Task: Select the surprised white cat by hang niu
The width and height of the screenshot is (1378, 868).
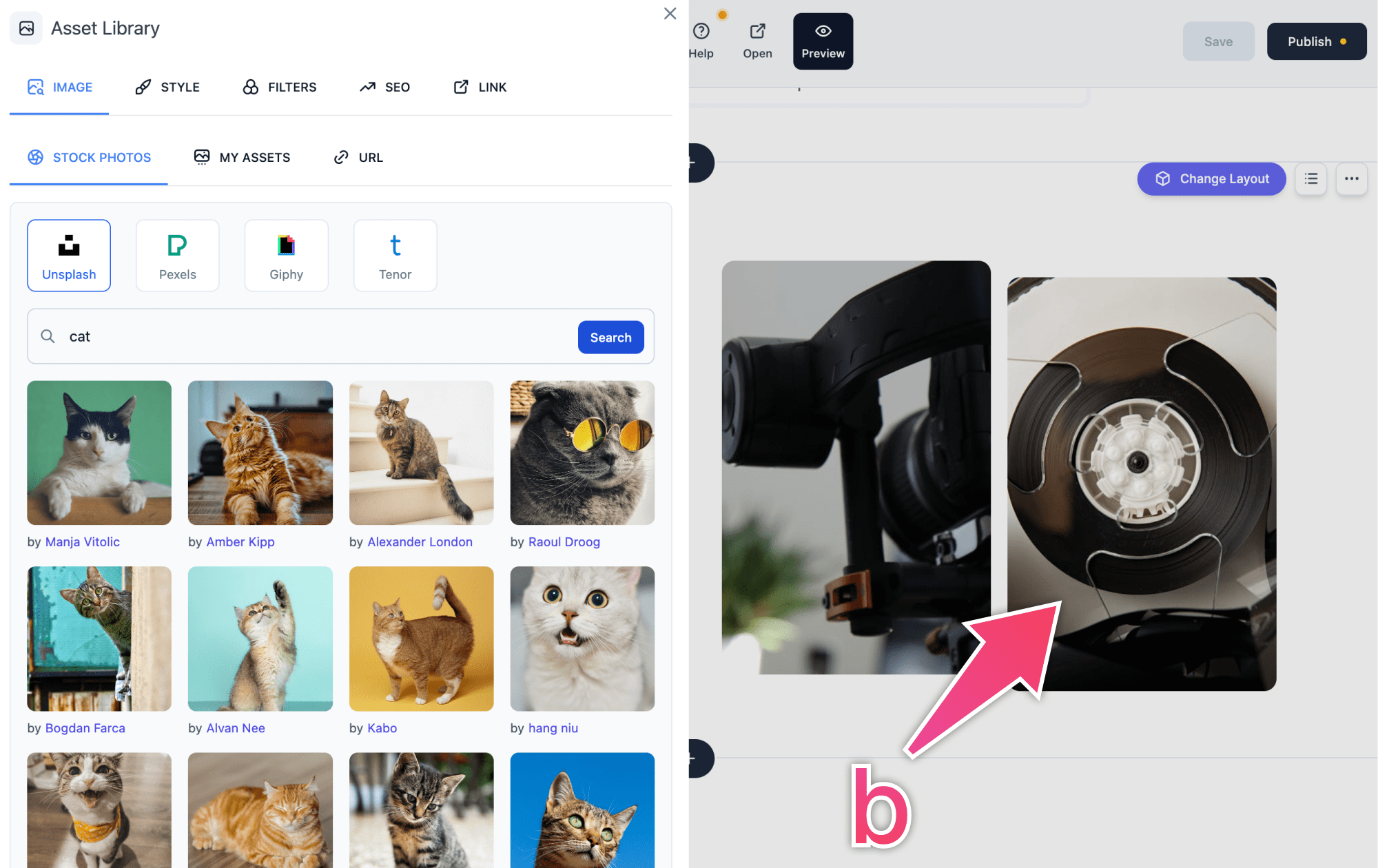Action: tap(582, 639)
